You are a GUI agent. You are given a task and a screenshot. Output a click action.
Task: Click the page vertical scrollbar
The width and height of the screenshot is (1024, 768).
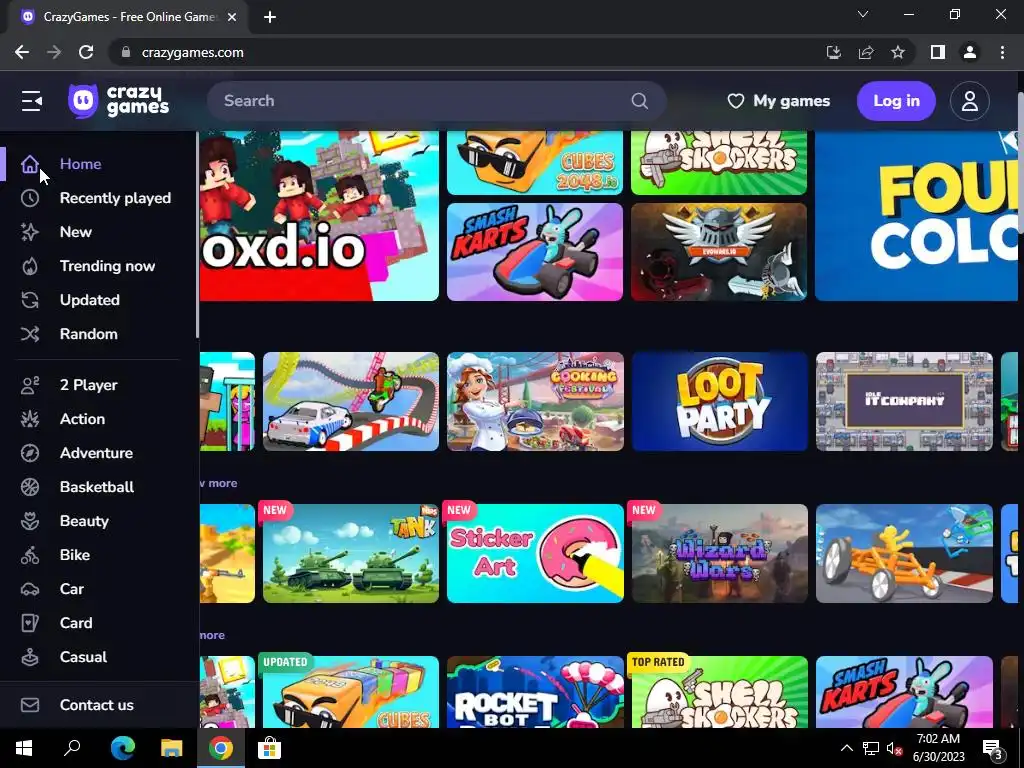(x=1020, y=163)
